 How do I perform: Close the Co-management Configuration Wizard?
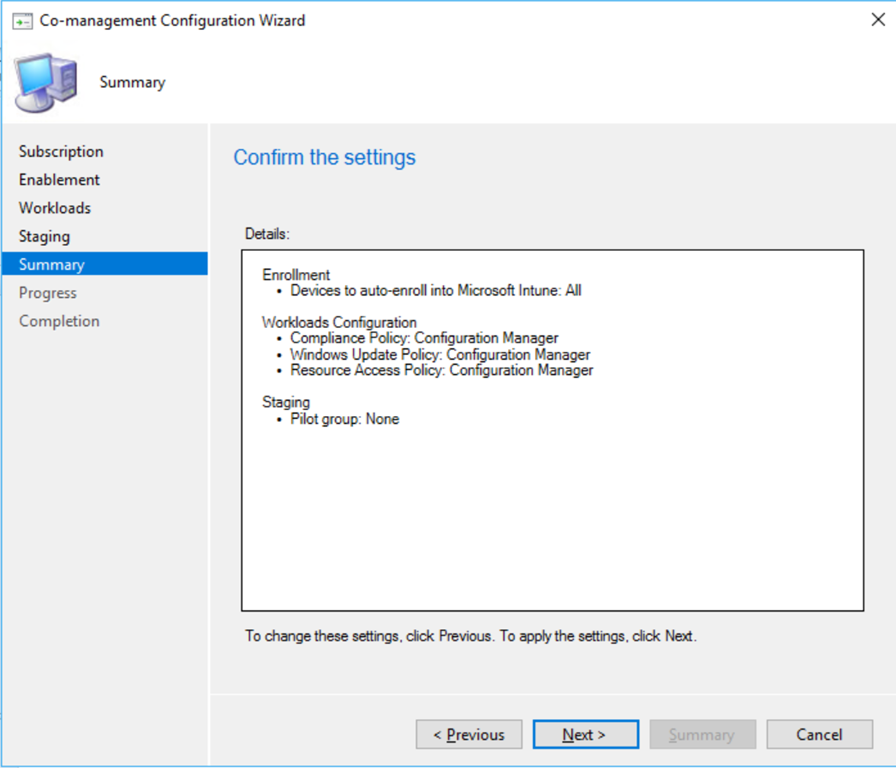878,20
